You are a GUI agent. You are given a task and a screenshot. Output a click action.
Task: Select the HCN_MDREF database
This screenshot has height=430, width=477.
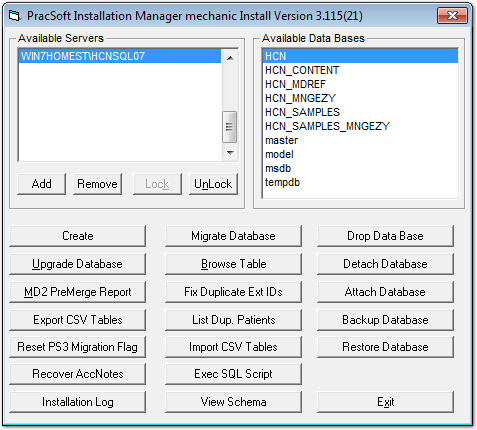360,84
